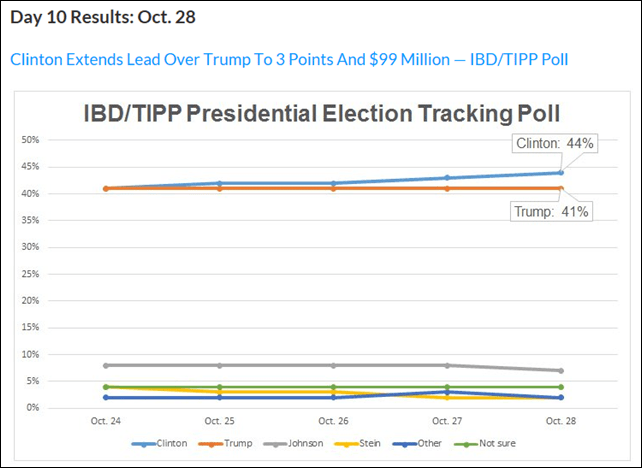Image resolution: width=642 pixels, height=468 pixels.
Task: Select the chart title text
Action: (x=321, y=113)
